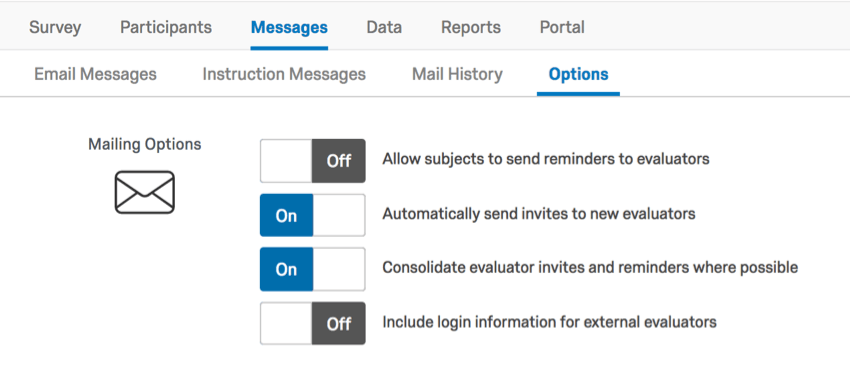This screenshot has width=850, height=381.
Task: Select the Instruction Messages sub-tab
Action: [284, 74]
